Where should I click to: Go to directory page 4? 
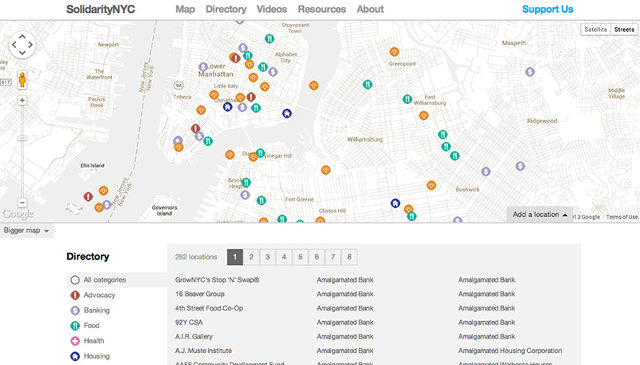(284, 257)
